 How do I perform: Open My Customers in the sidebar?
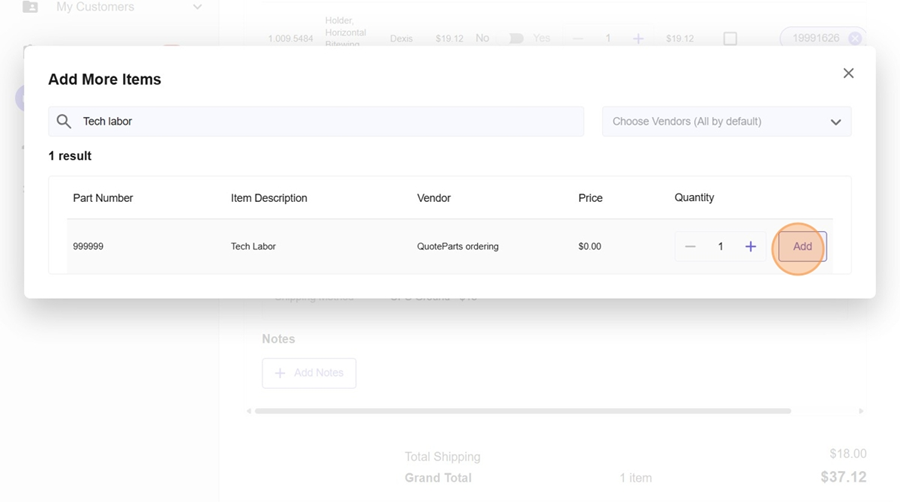95,7
